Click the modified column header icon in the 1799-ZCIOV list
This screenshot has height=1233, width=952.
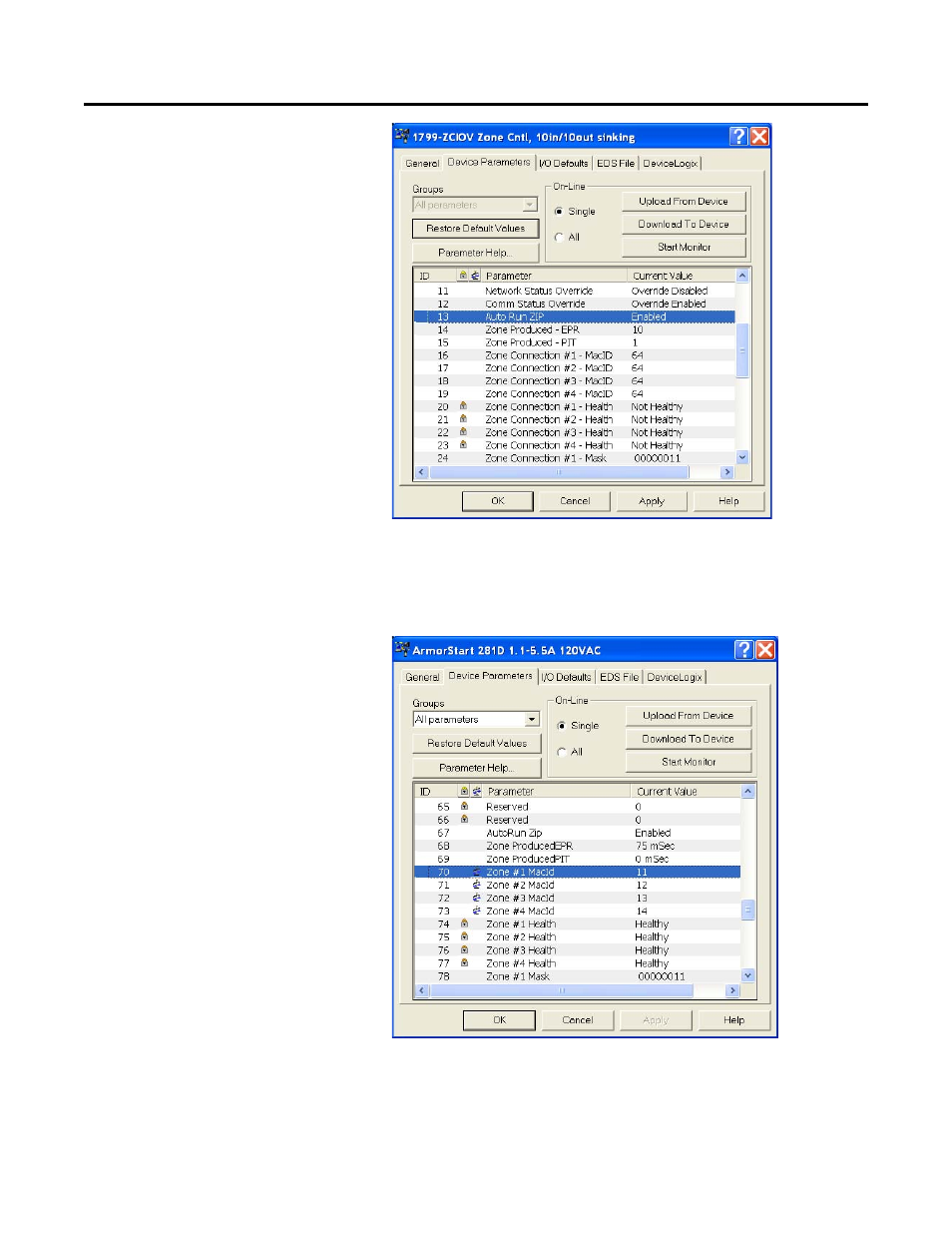point(475,276)
